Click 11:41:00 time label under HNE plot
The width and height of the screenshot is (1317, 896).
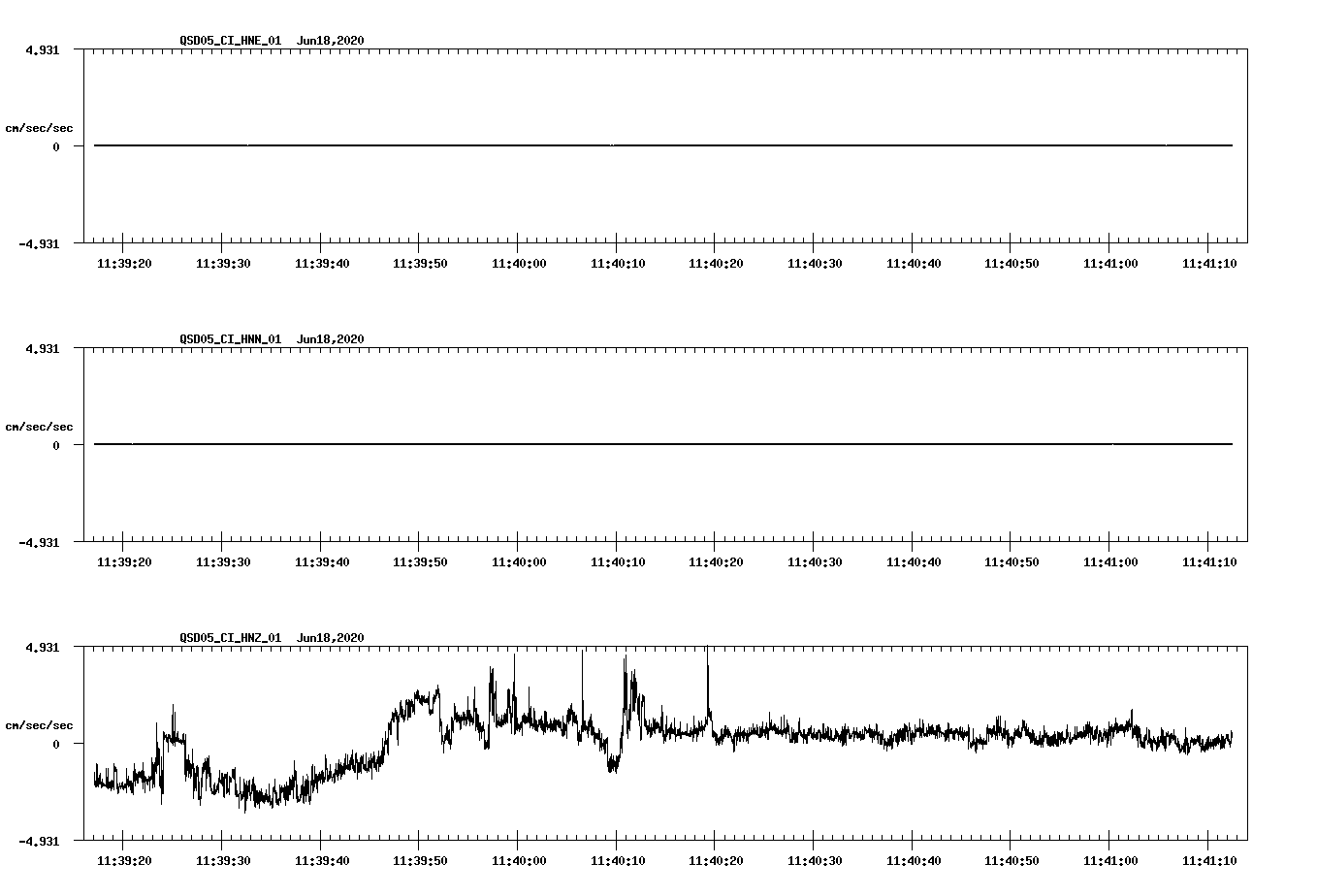tap(1110, 264)
